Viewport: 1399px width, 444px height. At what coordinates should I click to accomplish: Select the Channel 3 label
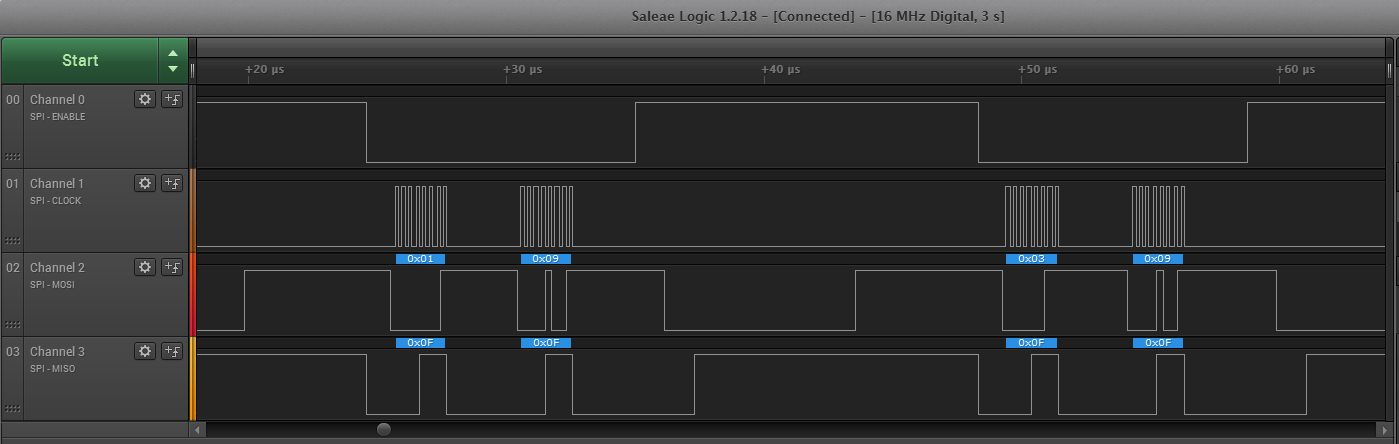click(57, 352)
